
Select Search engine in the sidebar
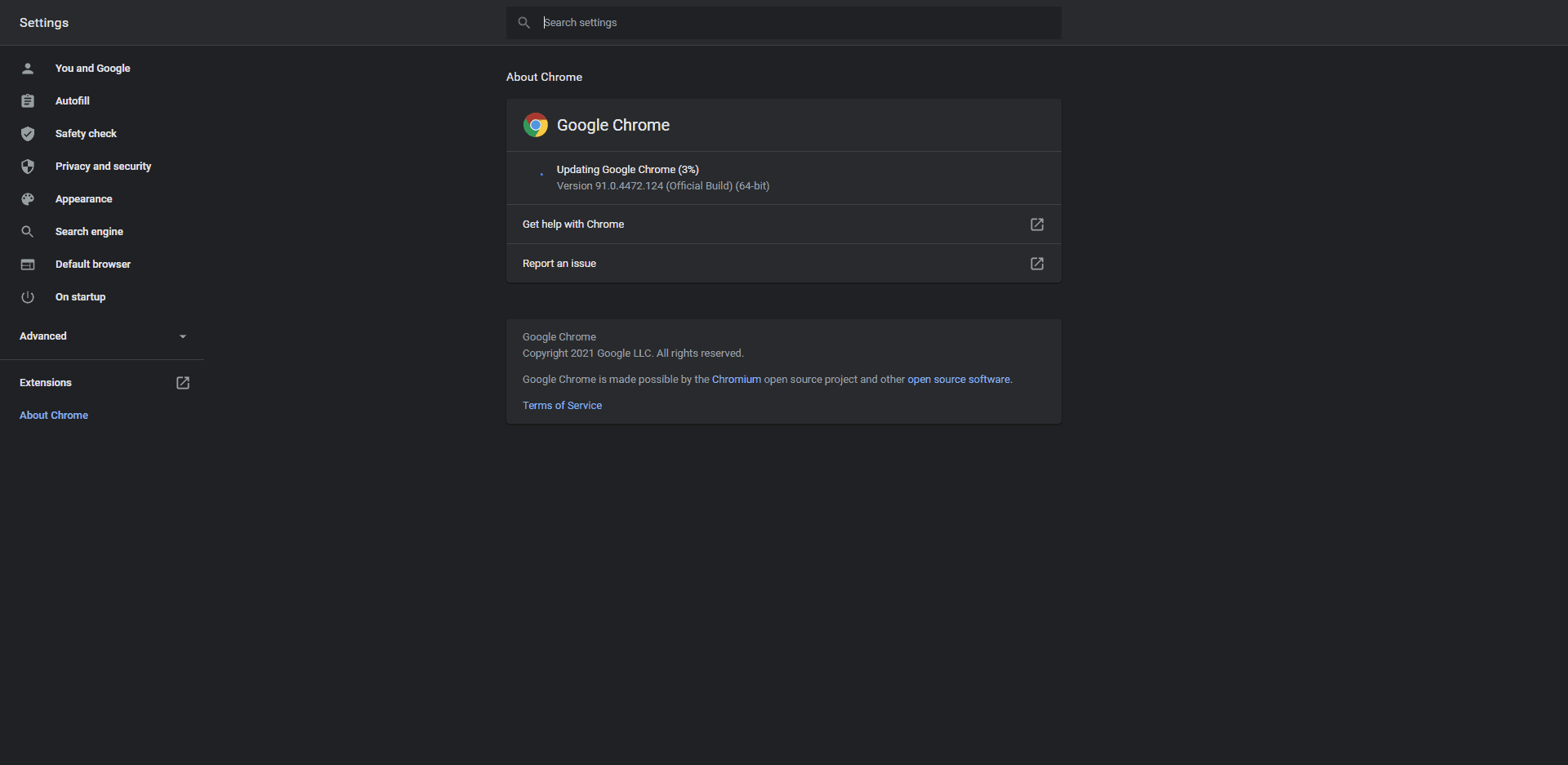(89, 232)
